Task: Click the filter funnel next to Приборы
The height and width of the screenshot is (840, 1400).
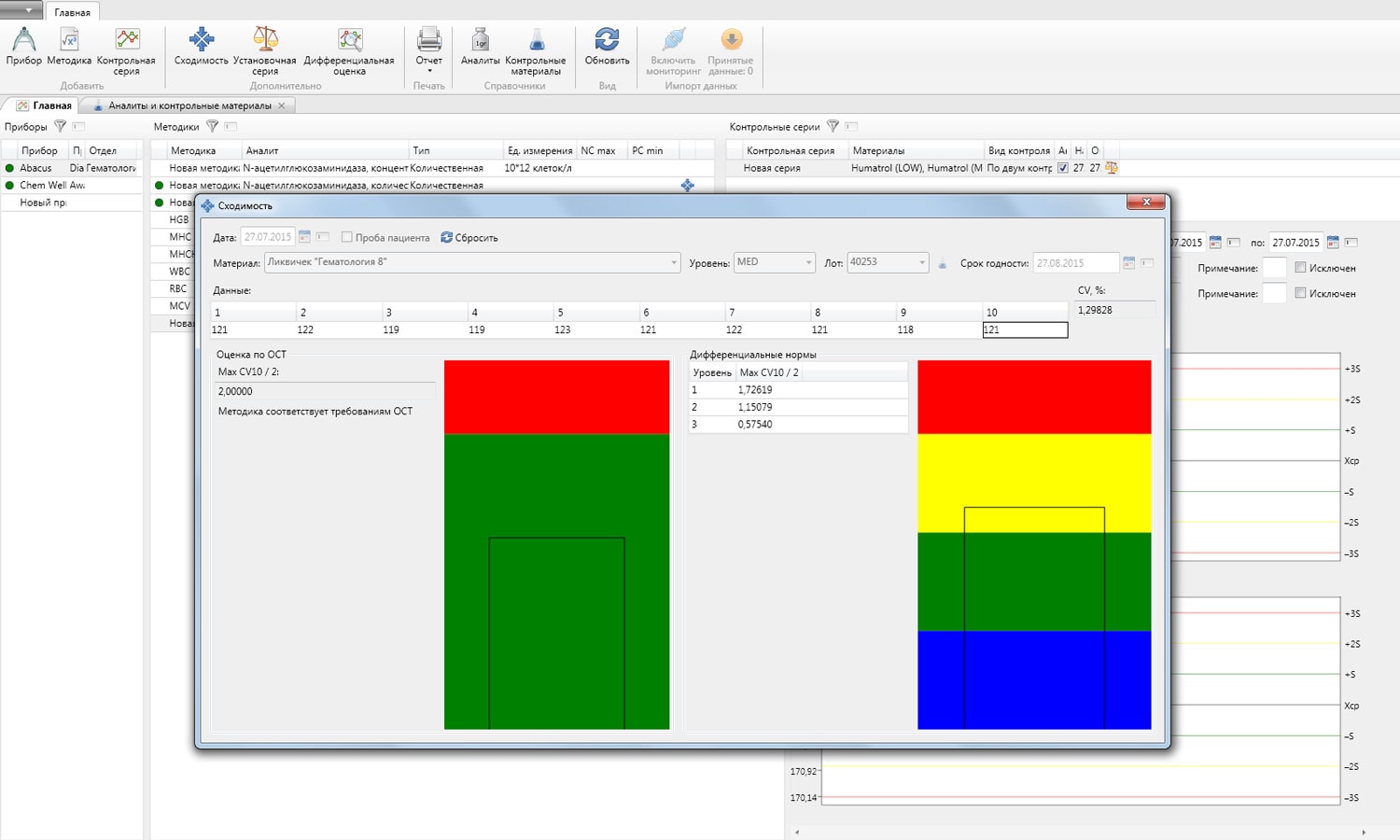Action: pos(60,126)
